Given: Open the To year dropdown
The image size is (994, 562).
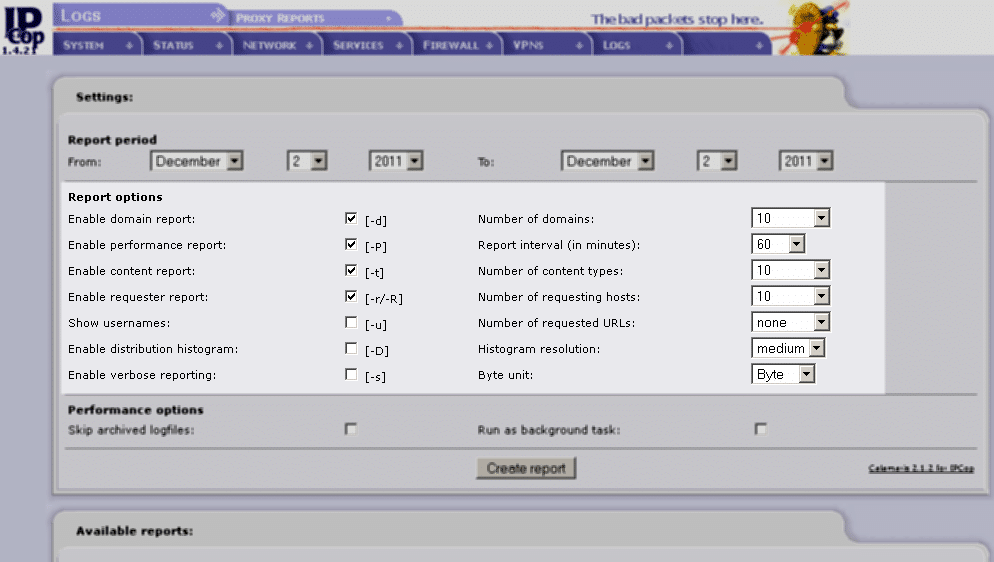Looking at the screenshot, I should [806, 161].
